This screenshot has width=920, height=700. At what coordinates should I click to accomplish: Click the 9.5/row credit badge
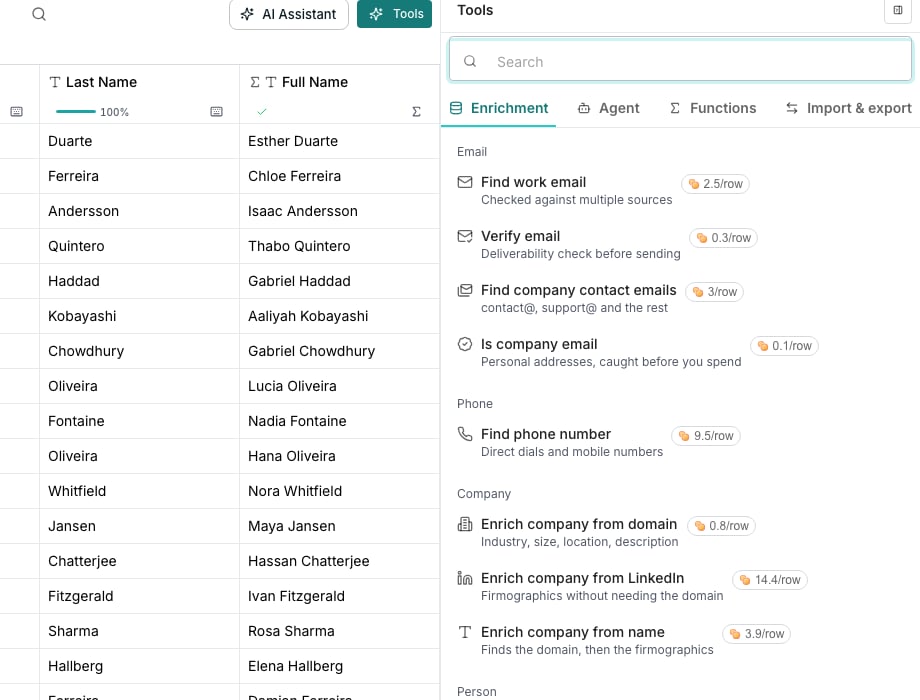click(706, 435)
